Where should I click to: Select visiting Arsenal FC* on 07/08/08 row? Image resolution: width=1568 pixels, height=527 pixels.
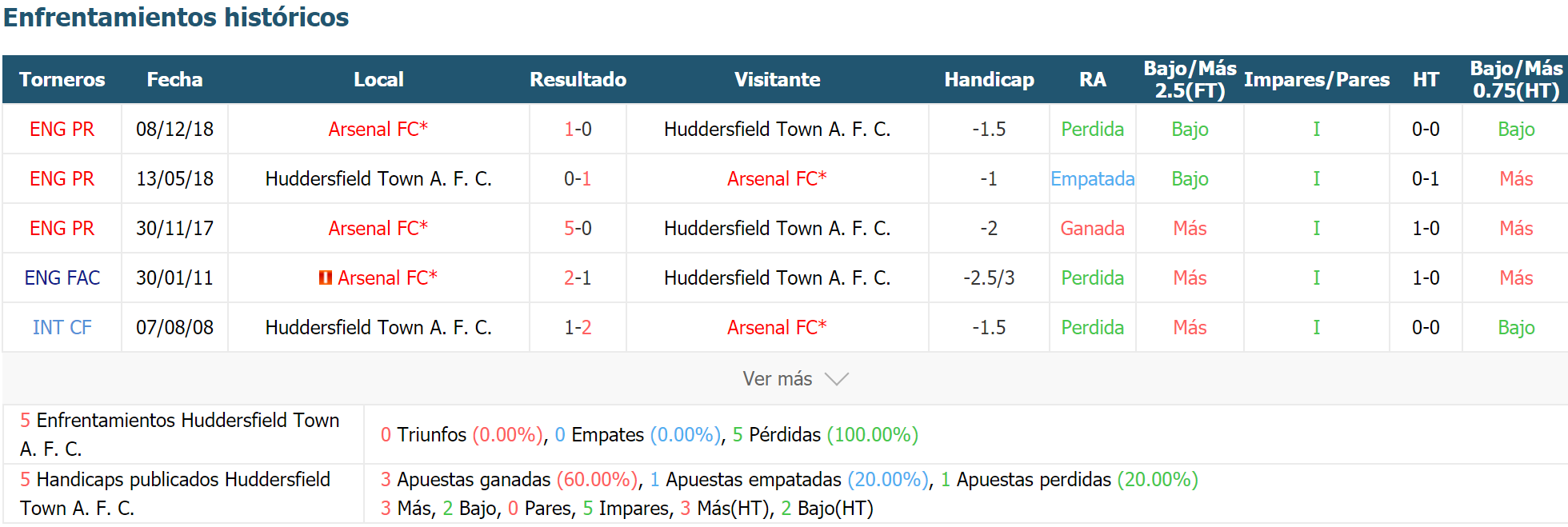tap(777, 327)
